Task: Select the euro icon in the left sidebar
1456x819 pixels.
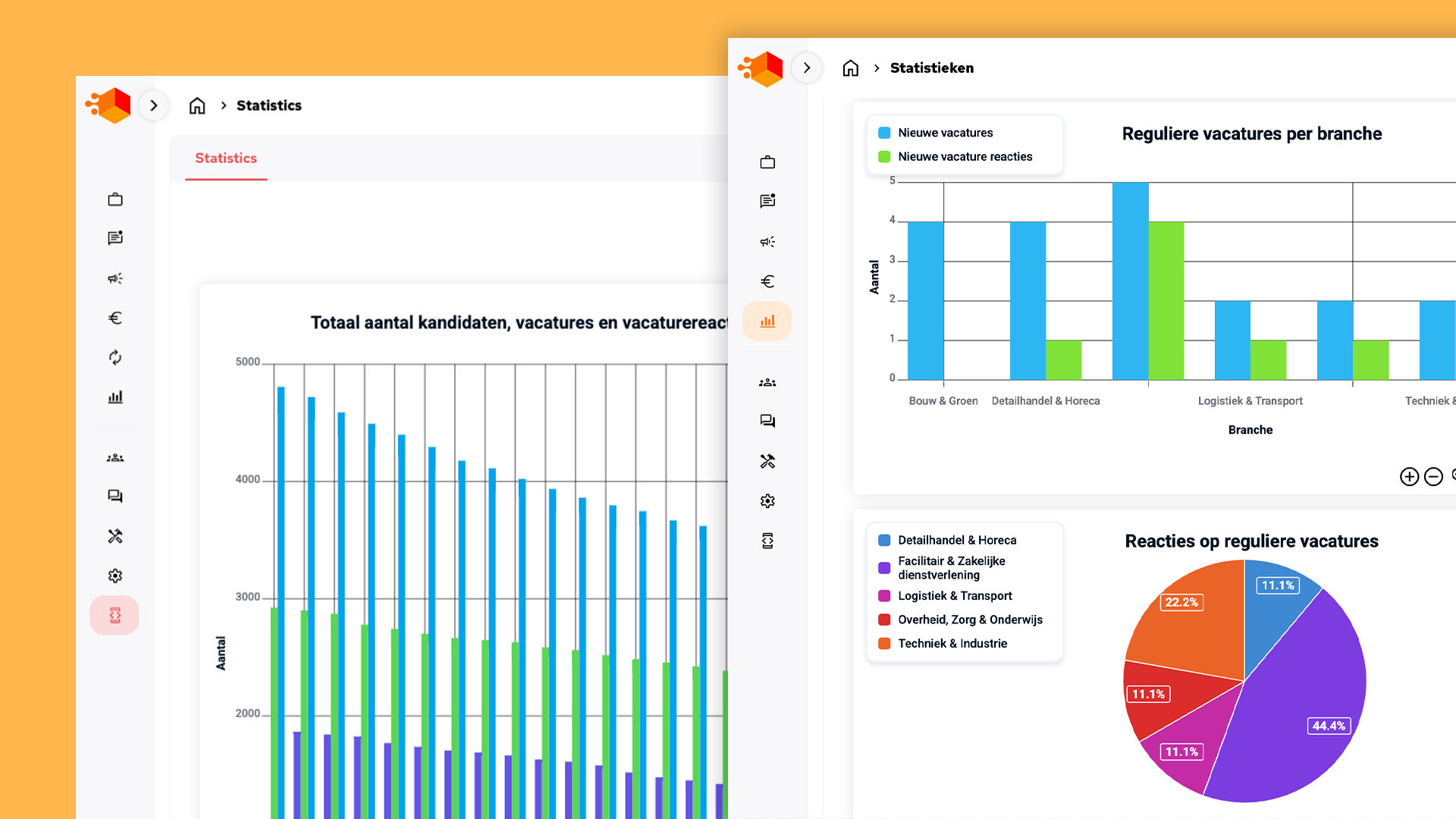Action: [115, 318]
